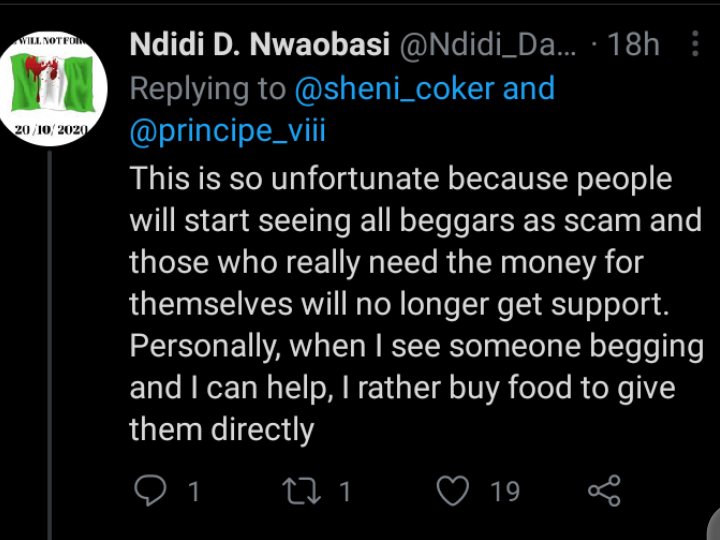The height and width of the screenshot is (540, 720).
Task: Open tweet starting "This is so unfortunate"
Action: pyautogui.click(x=416, y=304)
